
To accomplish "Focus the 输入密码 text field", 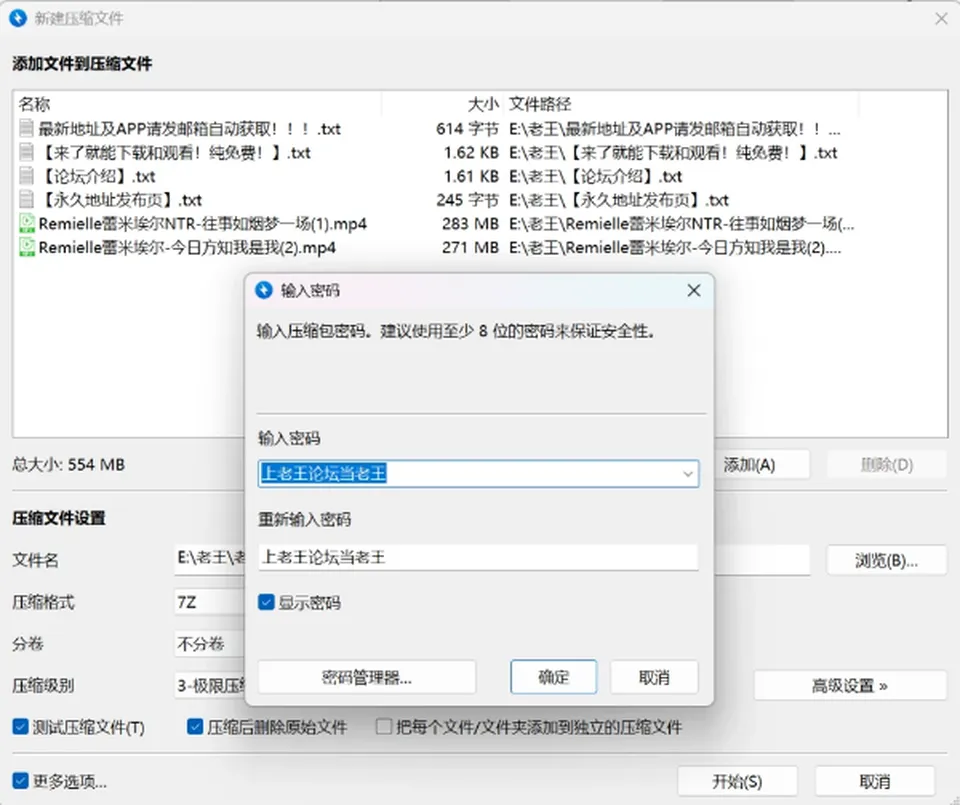I will tap(478, 474).
